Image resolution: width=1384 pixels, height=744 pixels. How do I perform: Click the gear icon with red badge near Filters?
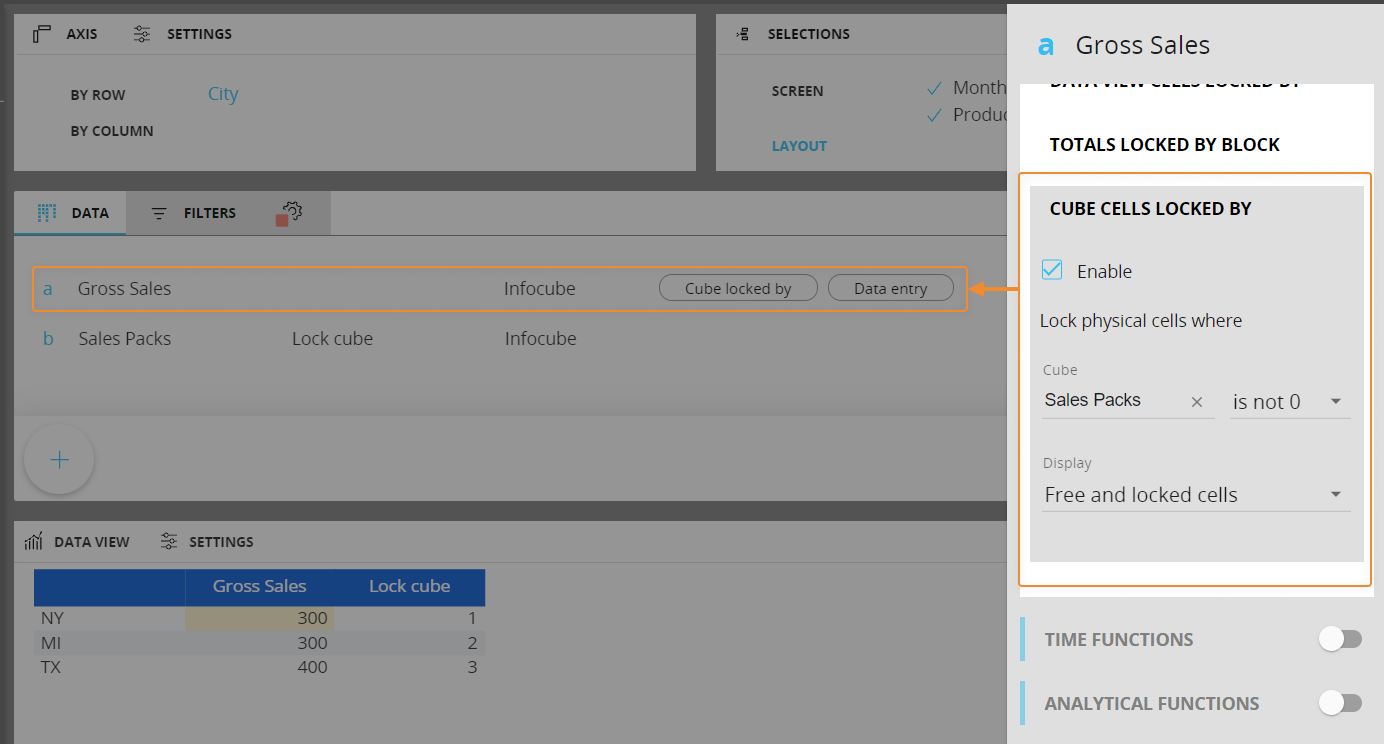click(291, 212)
